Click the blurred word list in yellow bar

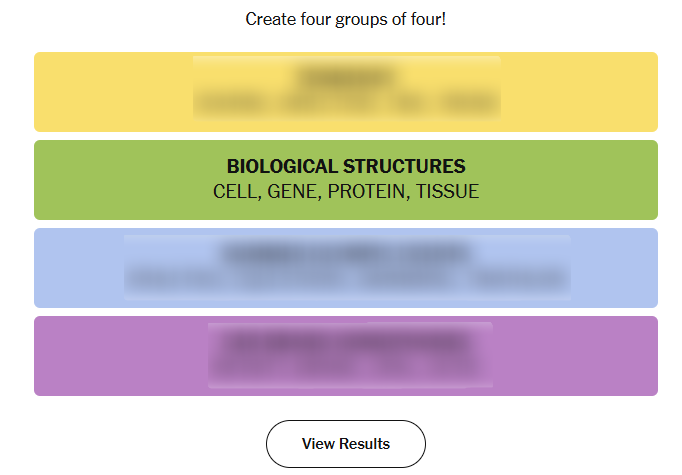tap(346, 102)
